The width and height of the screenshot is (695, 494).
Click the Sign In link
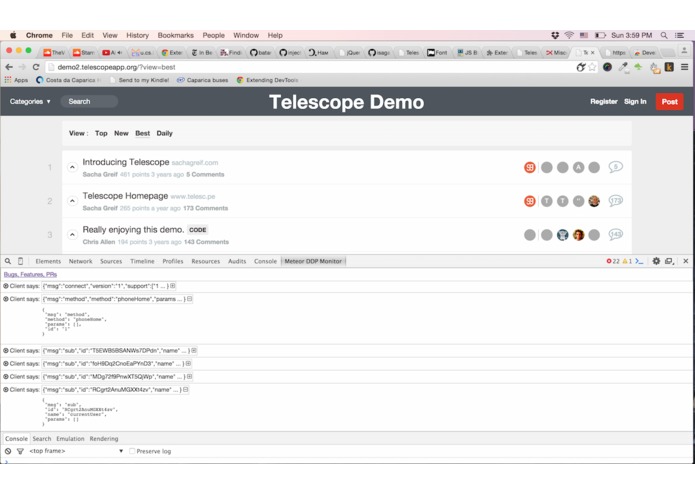click(x=635, y=101)
